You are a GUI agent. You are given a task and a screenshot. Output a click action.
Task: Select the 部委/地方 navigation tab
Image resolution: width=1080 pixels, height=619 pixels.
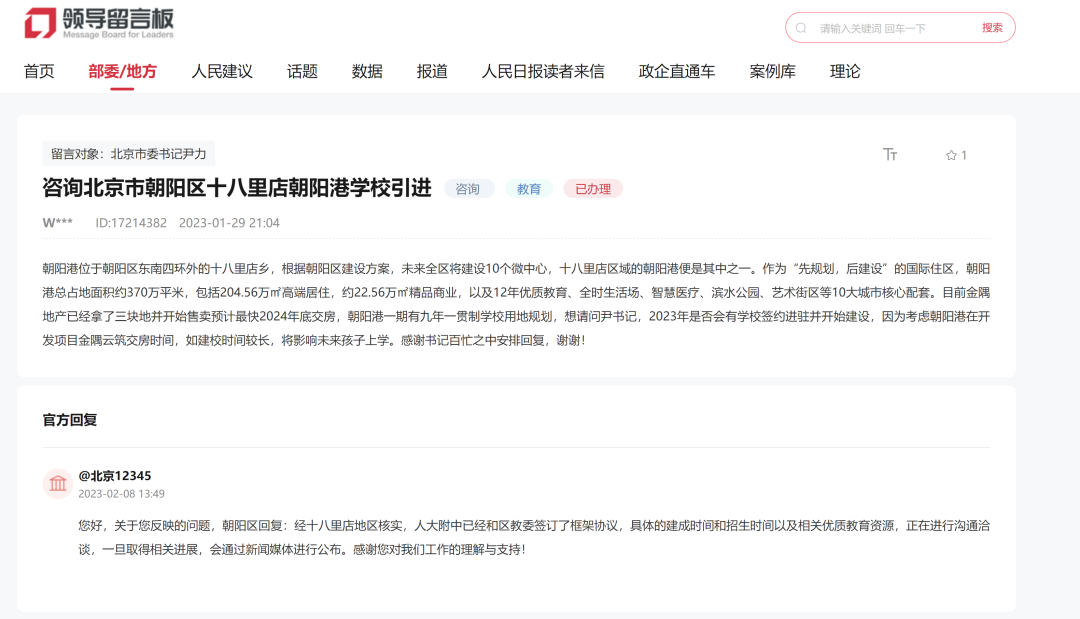[x=122, y=72]
